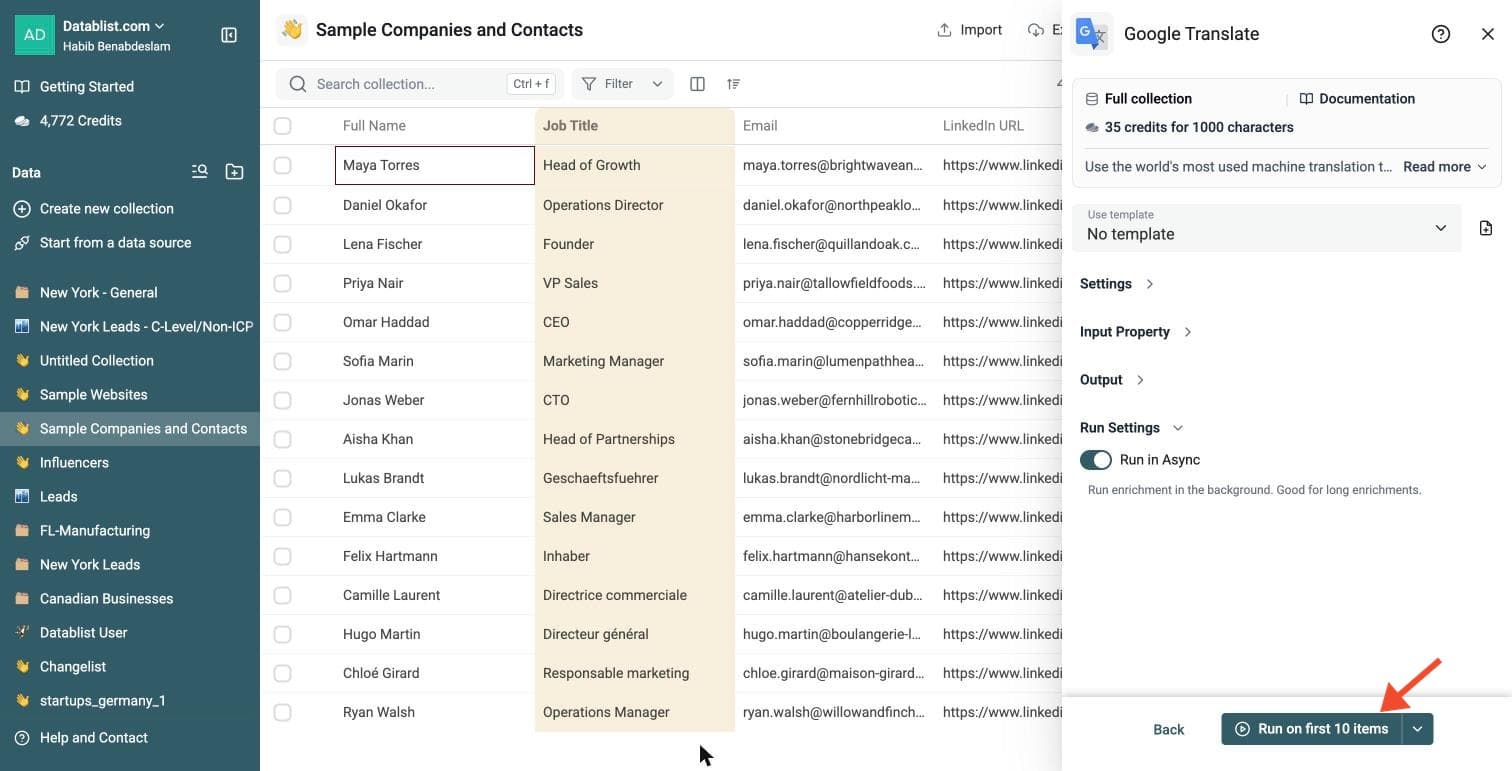Expand the Output section
The width and height of the screenshot is (1512, 771).
1113,380
